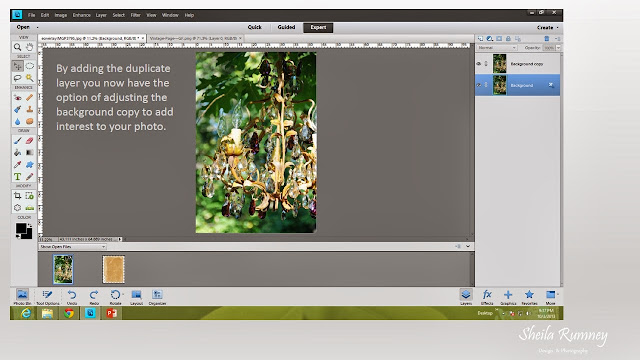The height and width of the screenshot is (360, 640).
Task: Expand the Open button dropdown arrow
Action: [38, 27]
